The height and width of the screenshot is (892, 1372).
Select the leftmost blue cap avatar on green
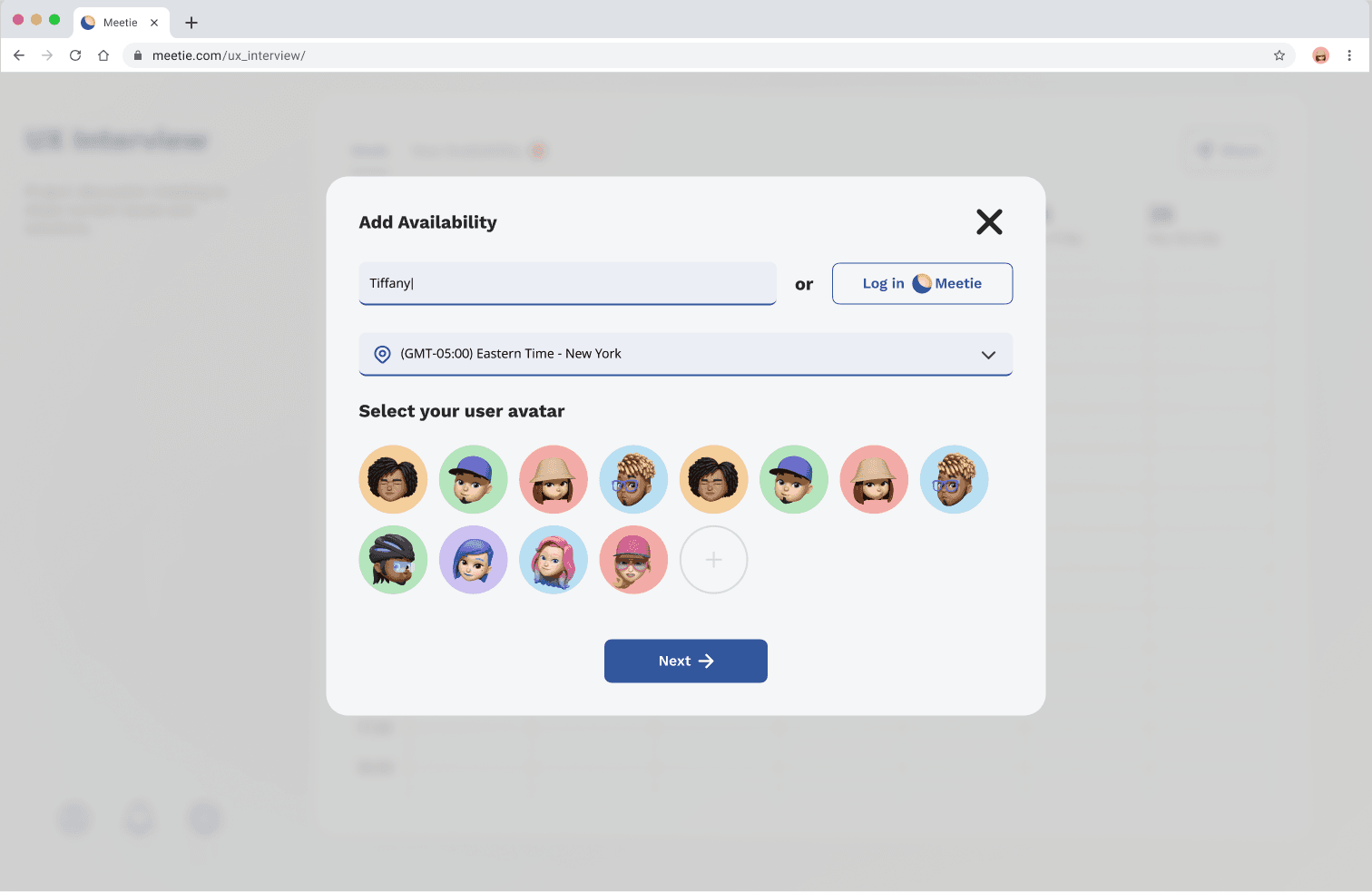[473, 479]
